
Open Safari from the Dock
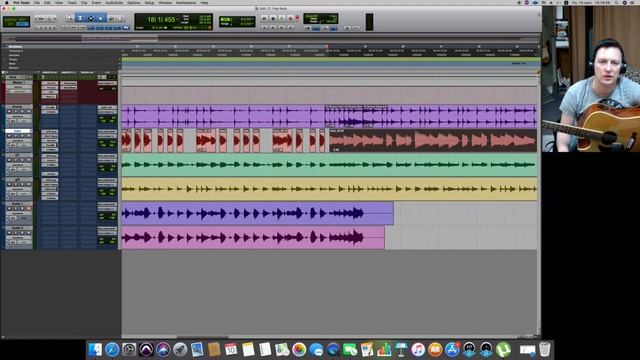point(112,350)
